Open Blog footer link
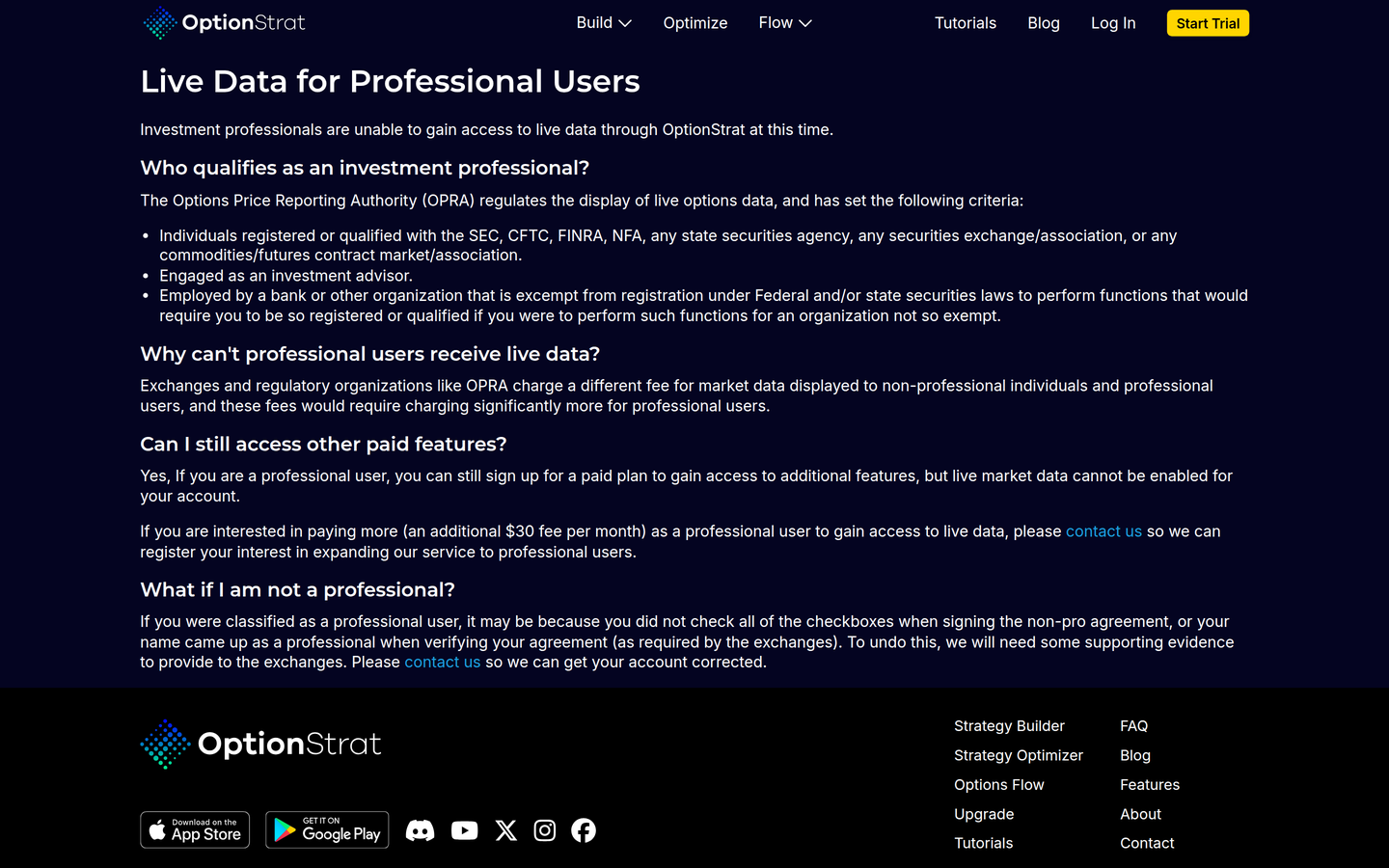 coord(1135,755)
